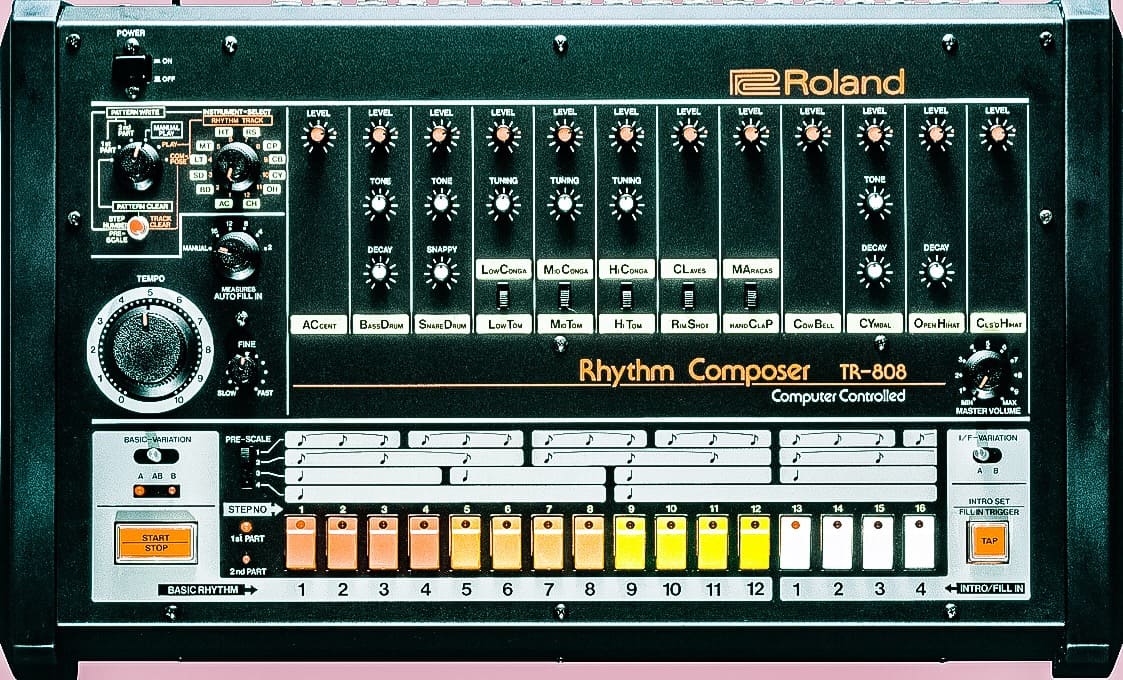Push the orange Pattern Clear button

136,226
